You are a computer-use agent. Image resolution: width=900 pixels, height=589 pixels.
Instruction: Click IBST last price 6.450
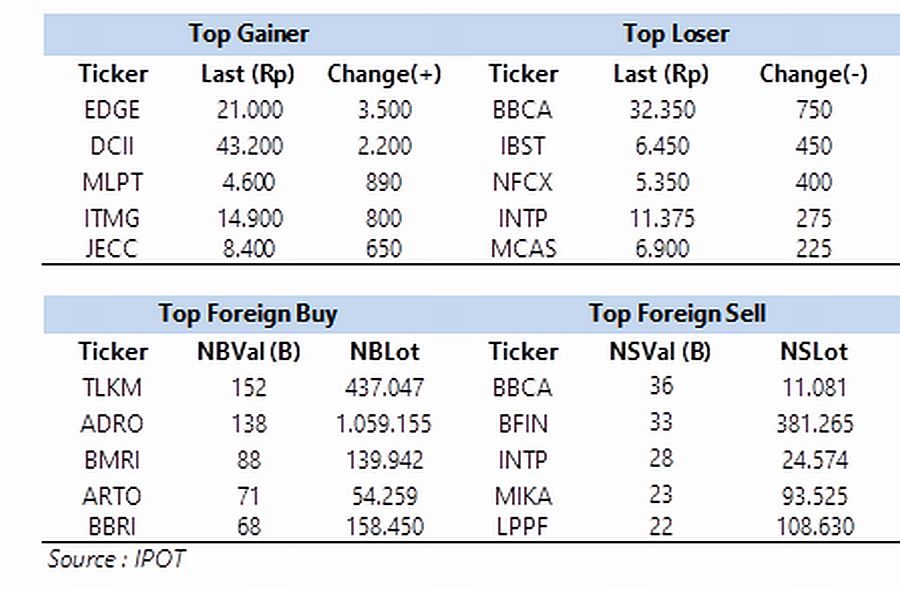pos(662,146)
